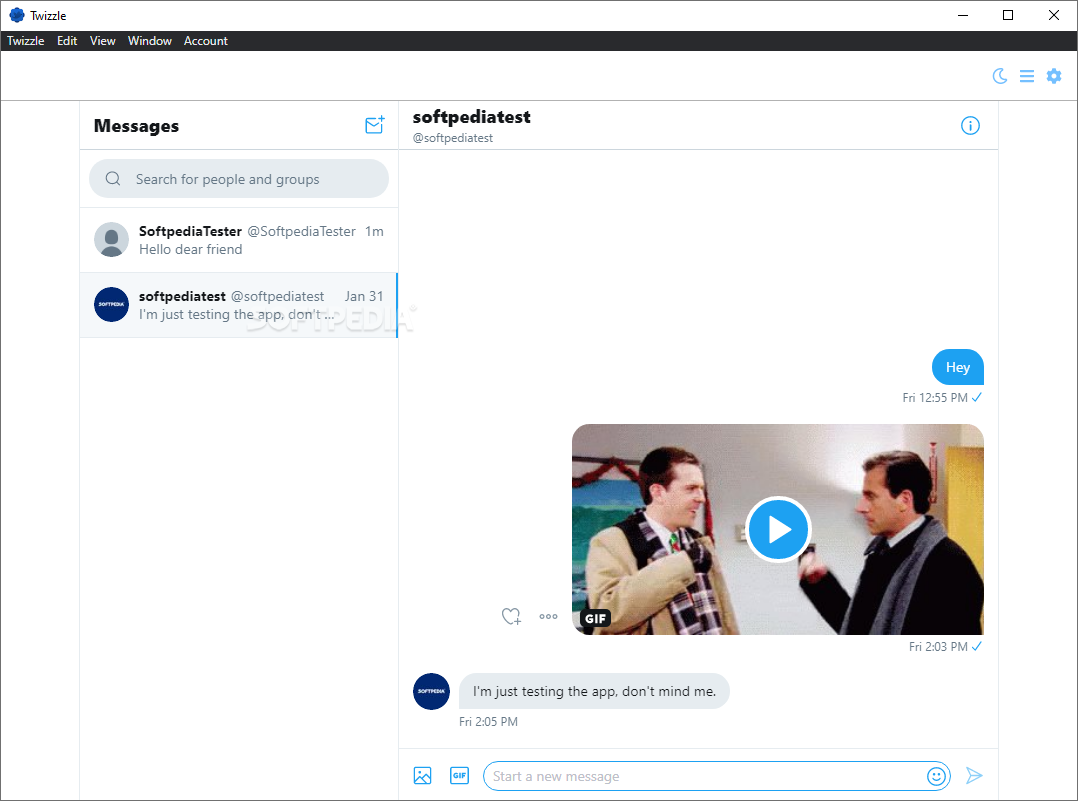The width and height of the screenshot is (1078, 801).
Task: Open the Edit menu
Action: pyautogui.click(x=67, y=41)
